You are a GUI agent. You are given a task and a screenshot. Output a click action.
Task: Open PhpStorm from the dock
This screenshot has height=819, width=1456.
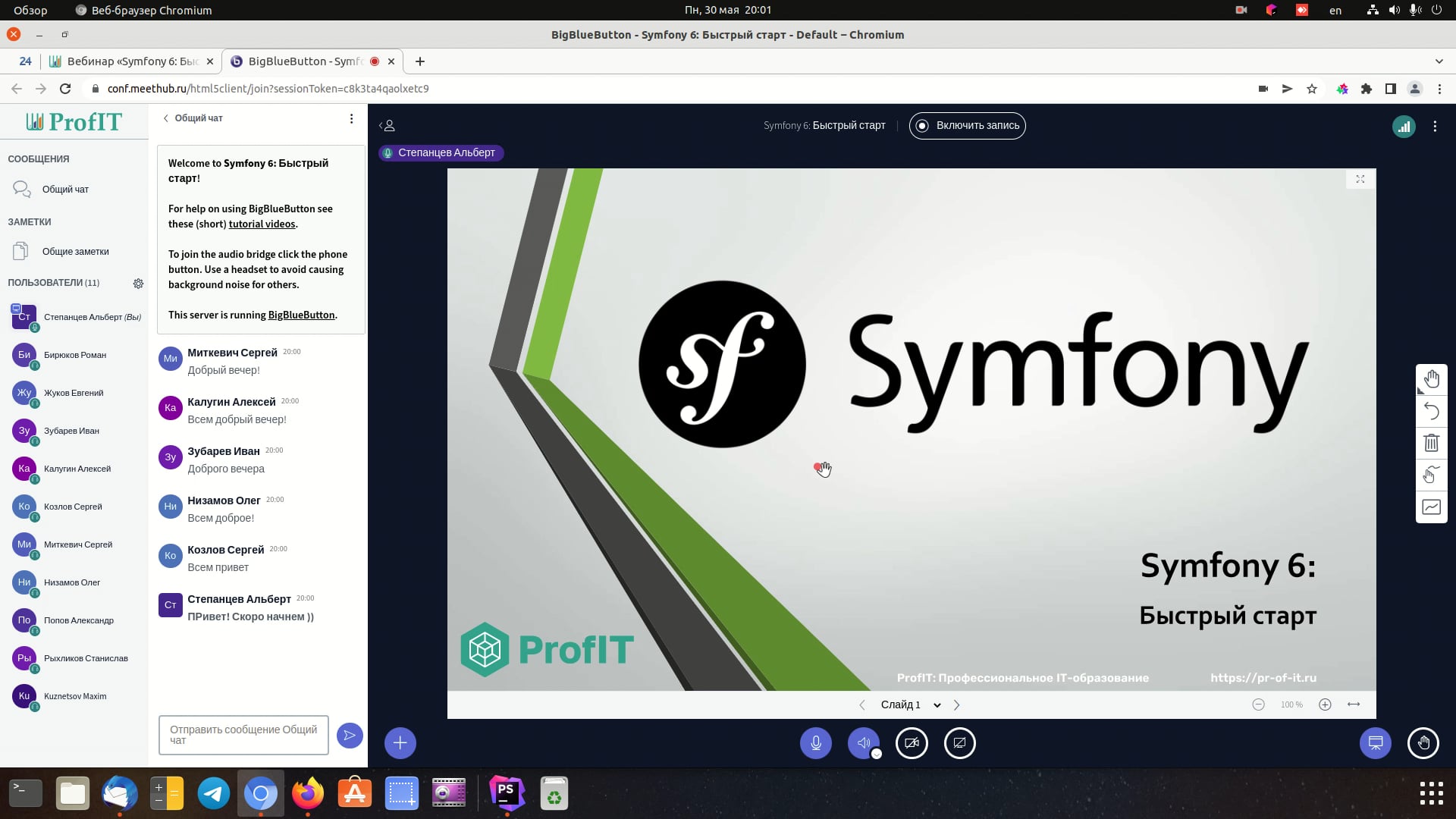(x=507, y=793)
